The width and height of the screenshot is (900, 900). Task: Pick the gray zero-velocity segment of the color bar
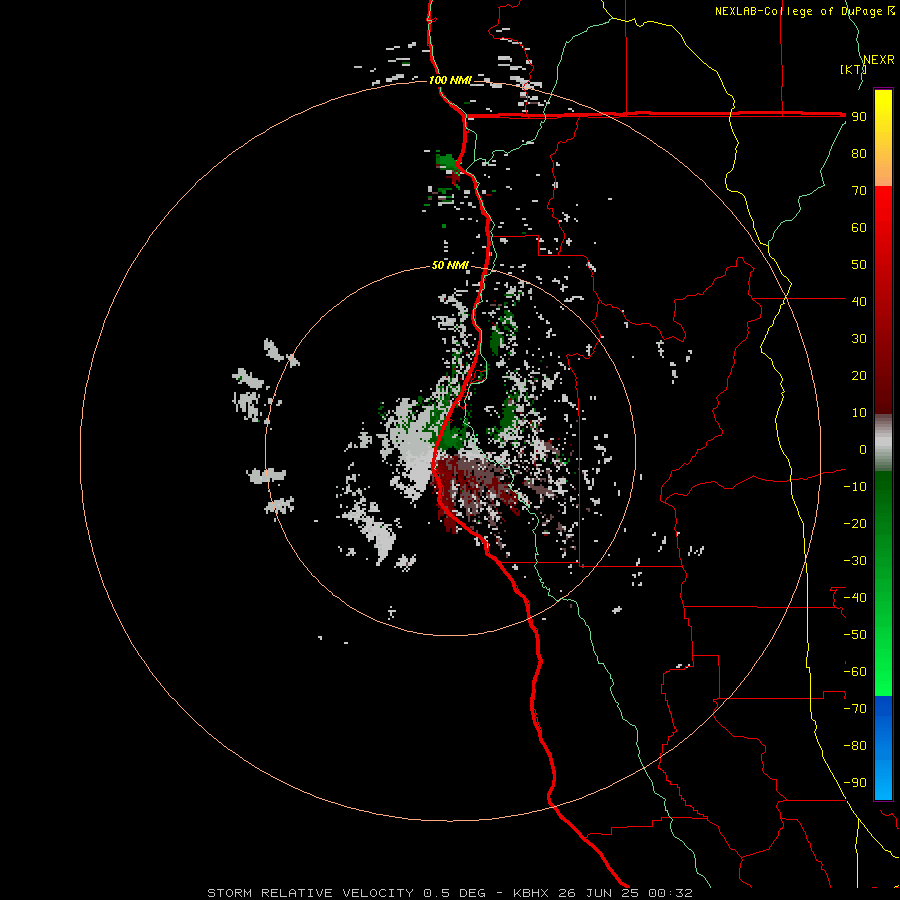pyautogui.click(x=883, y=443)
